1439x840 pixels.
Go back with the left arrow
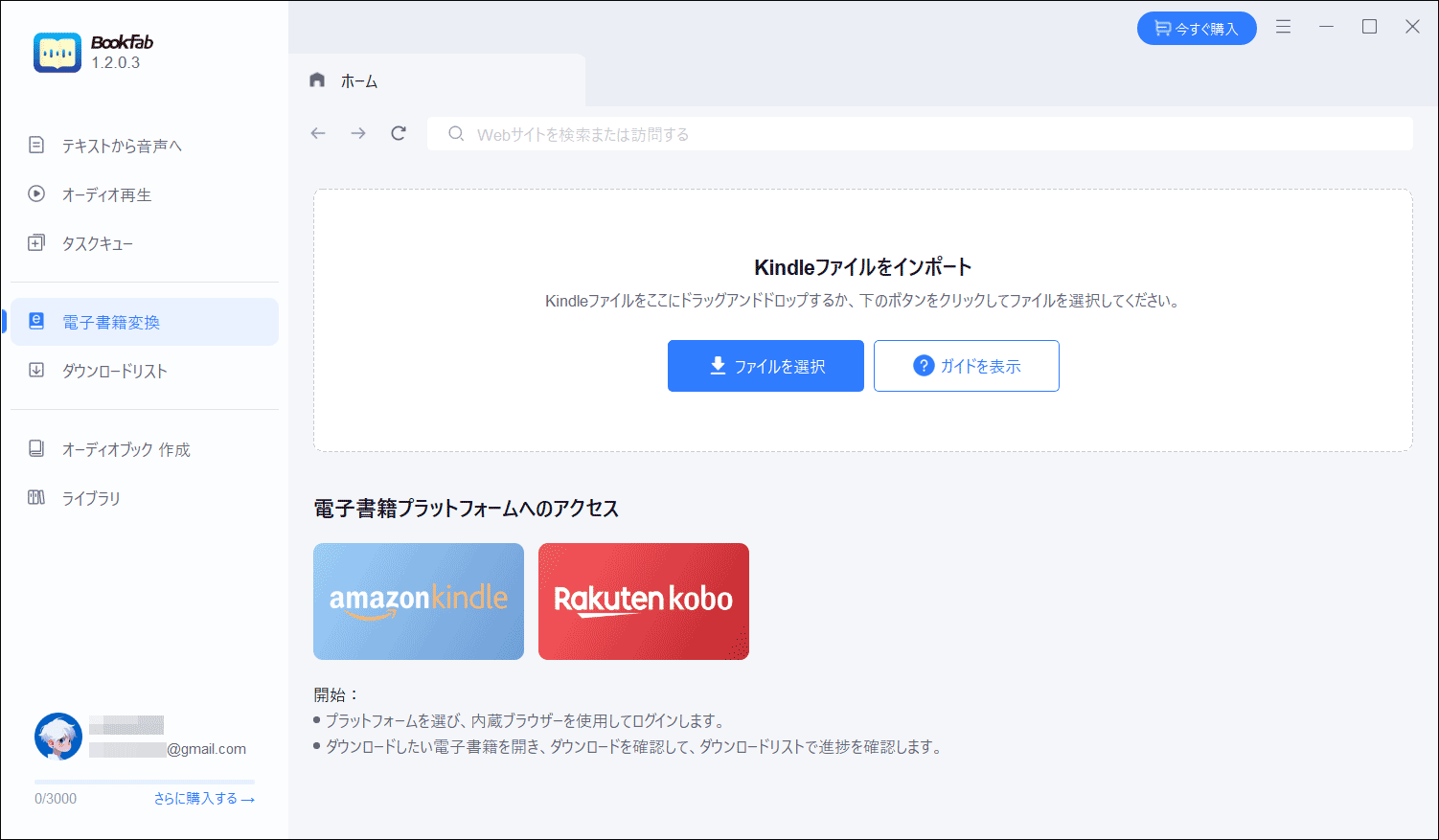[318, 133]
